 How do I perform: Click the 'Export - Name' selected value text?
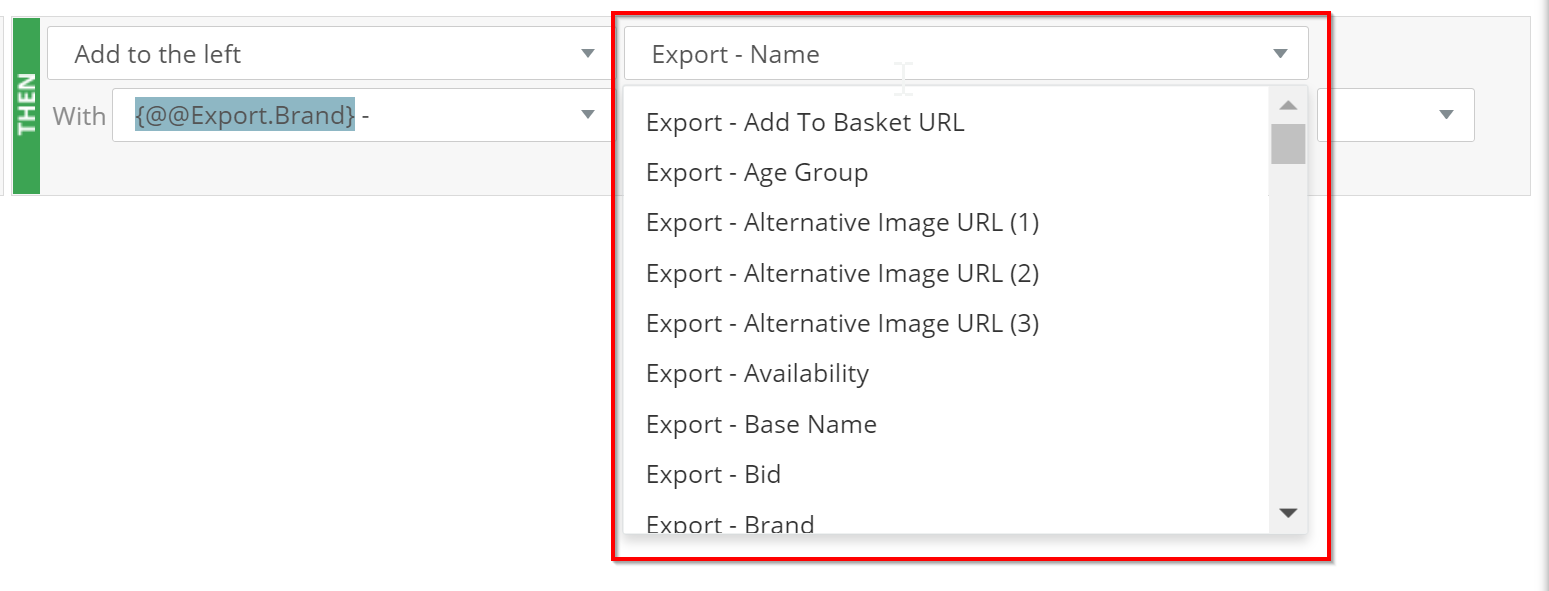tap(735, 54)
